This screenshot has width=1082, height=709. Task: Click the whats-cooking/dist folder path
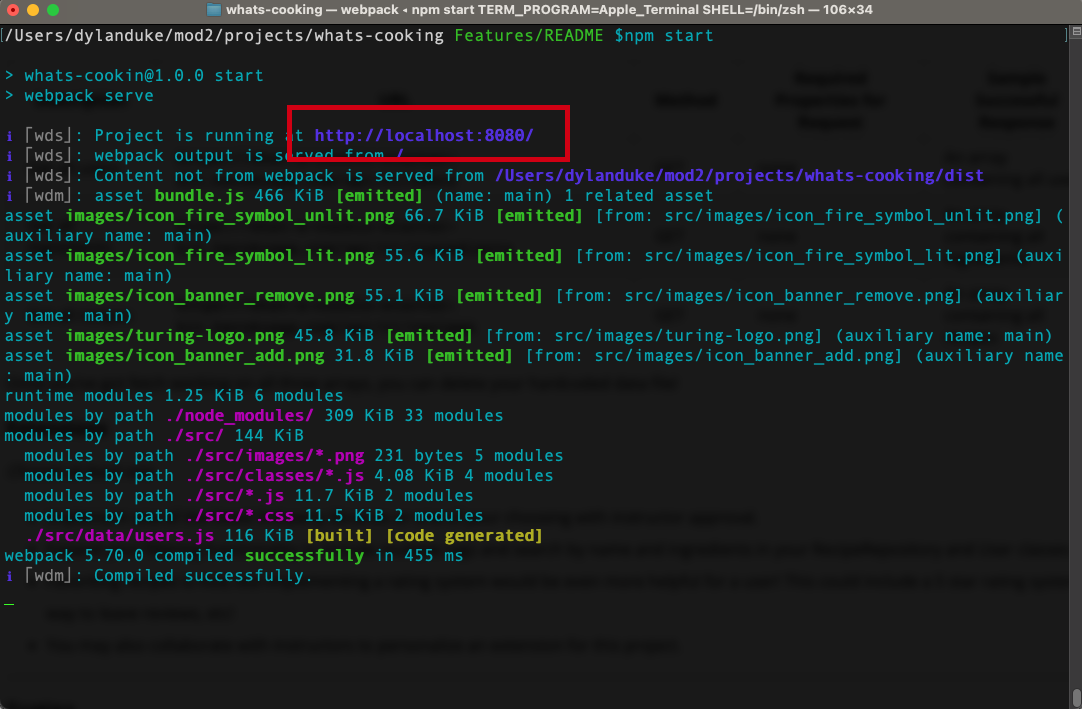click(739, 175)
